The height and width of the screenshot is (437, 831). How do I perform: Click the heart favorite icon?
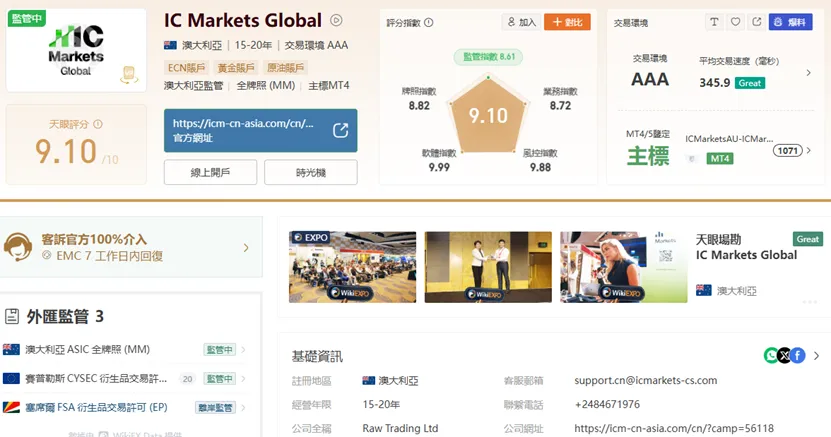[x=735, y=22]
